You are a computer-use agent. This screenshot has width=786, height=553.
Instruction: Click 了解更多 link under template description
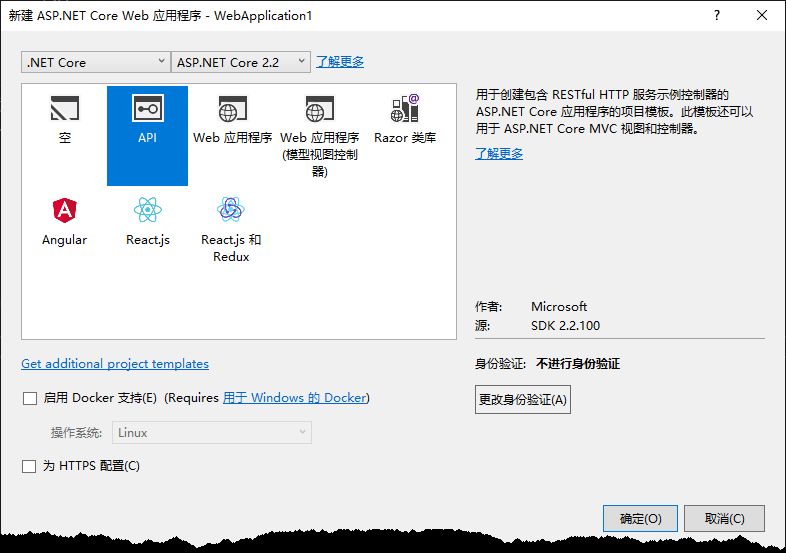point(499,153)
